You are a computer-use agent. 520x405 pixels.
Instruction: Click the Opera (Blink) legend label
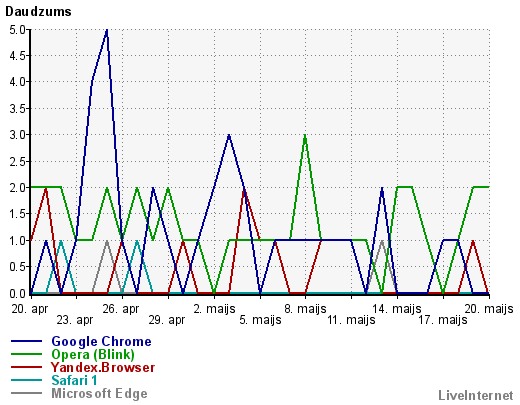[93, 355]
